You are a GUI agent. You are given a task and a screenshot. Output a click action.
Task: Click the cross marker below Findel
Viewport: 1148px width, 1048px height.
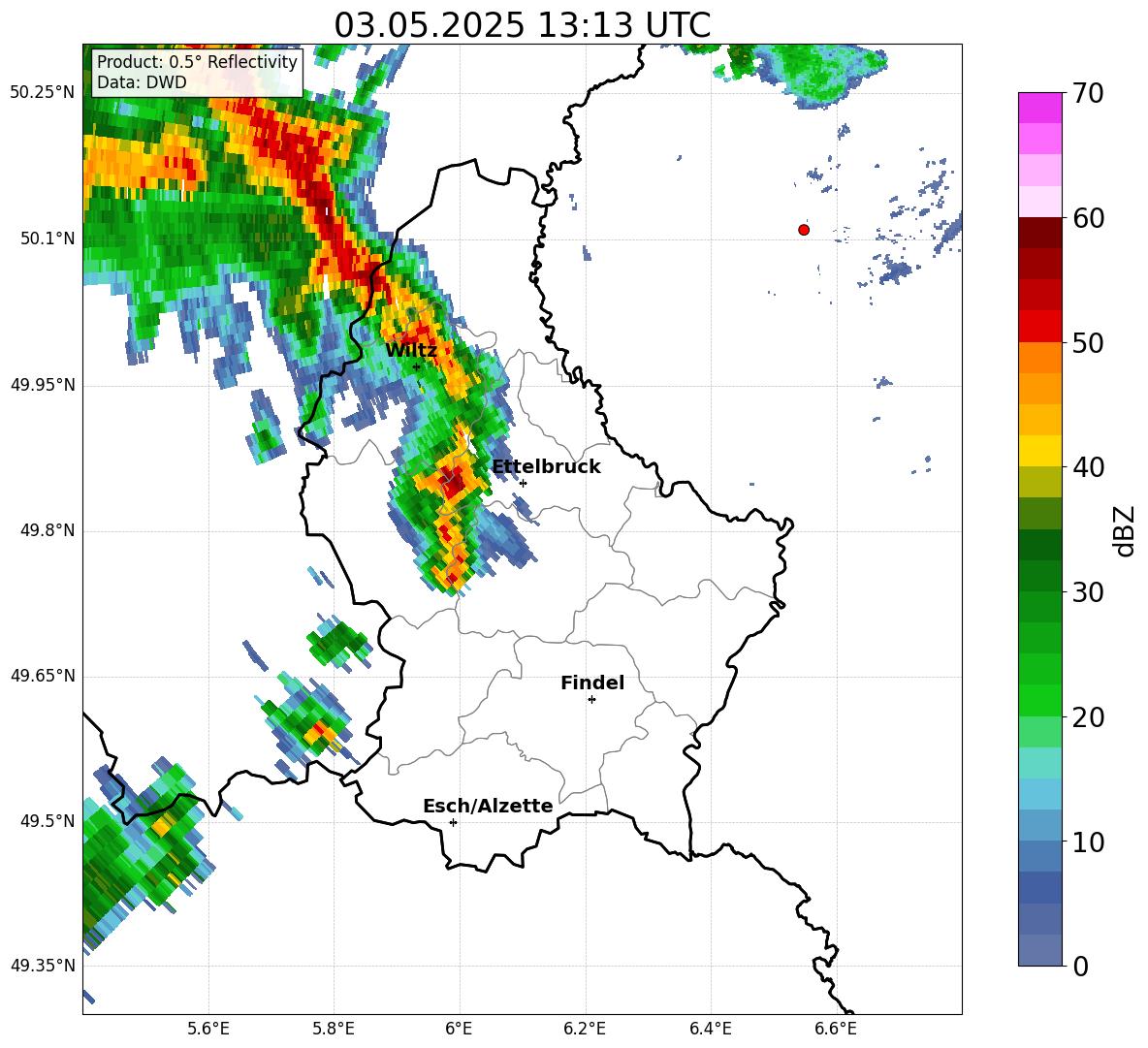[x=591, y=700]
